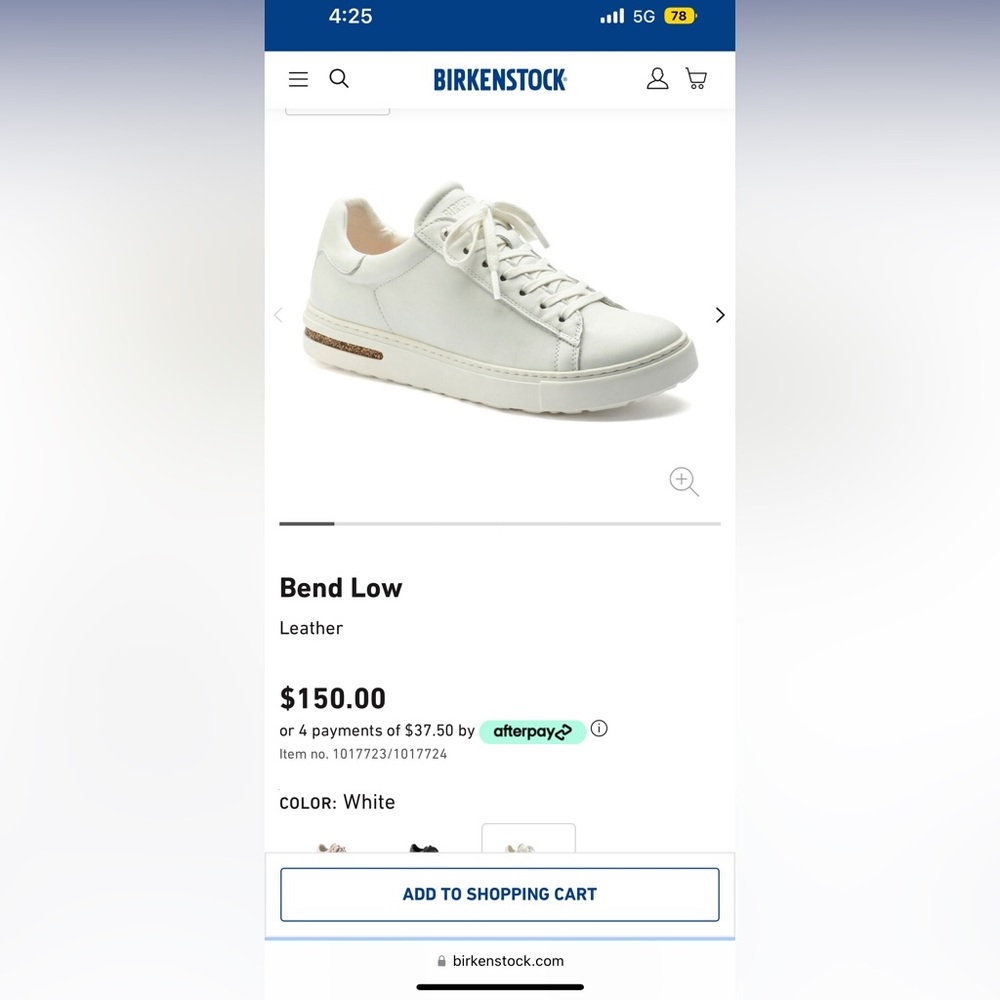The height and width of the screenshot is (1000, 1000).
Task: Click the product photo of the white sneaker
Action: coord(499,300)
